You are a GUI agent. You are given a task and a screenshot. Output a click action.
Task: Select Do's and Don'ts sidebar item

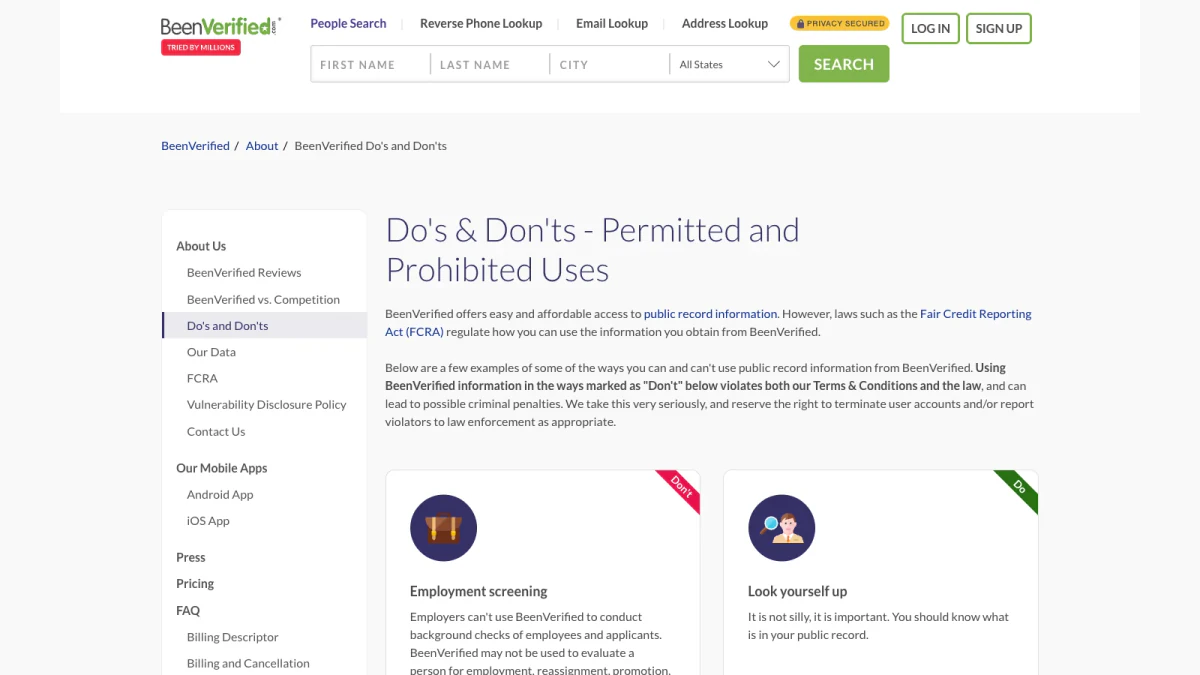tap(264, 325)
